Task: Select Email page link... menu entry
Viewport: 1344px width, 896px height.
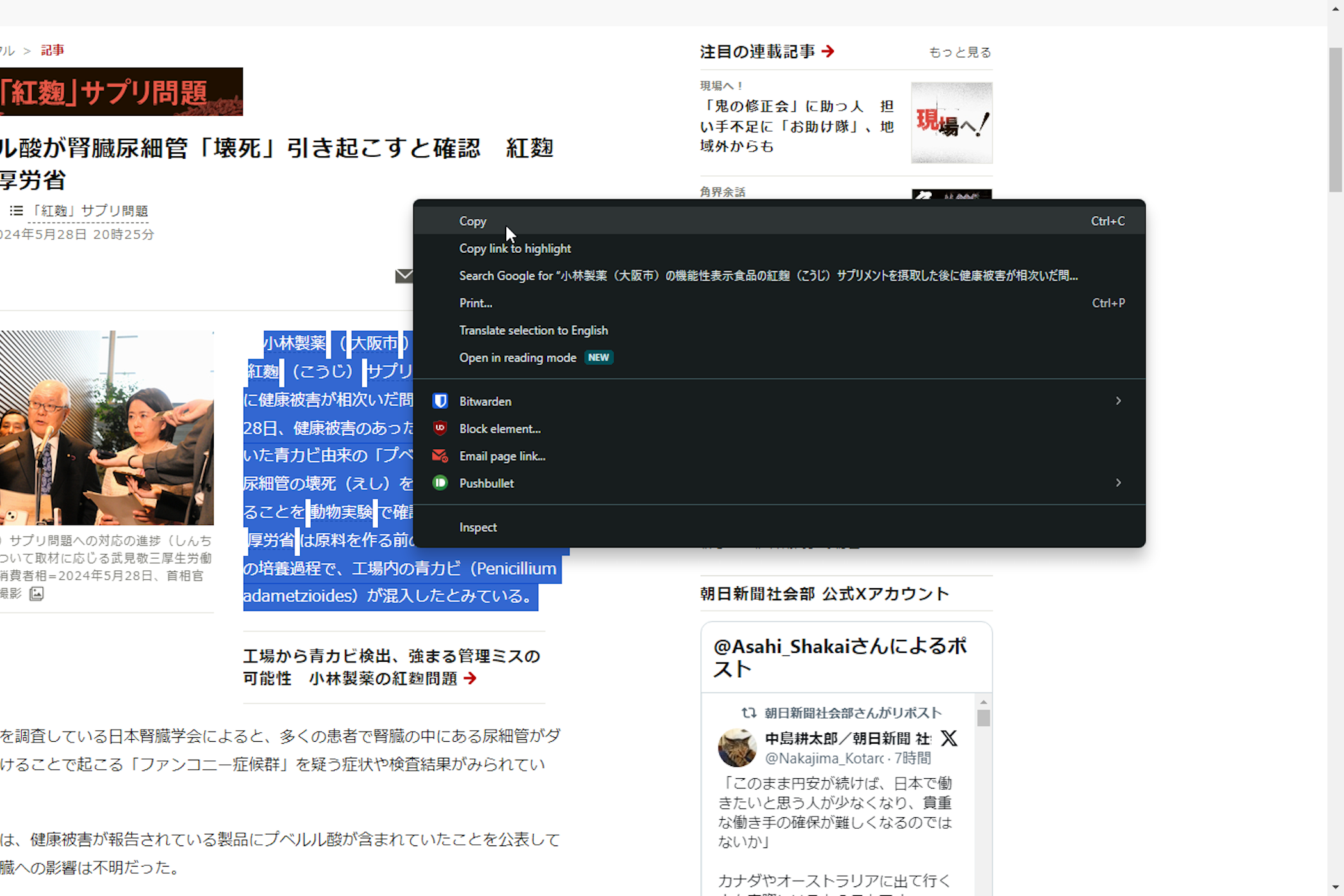Action: pyautogui.click(x=779, y=456)
